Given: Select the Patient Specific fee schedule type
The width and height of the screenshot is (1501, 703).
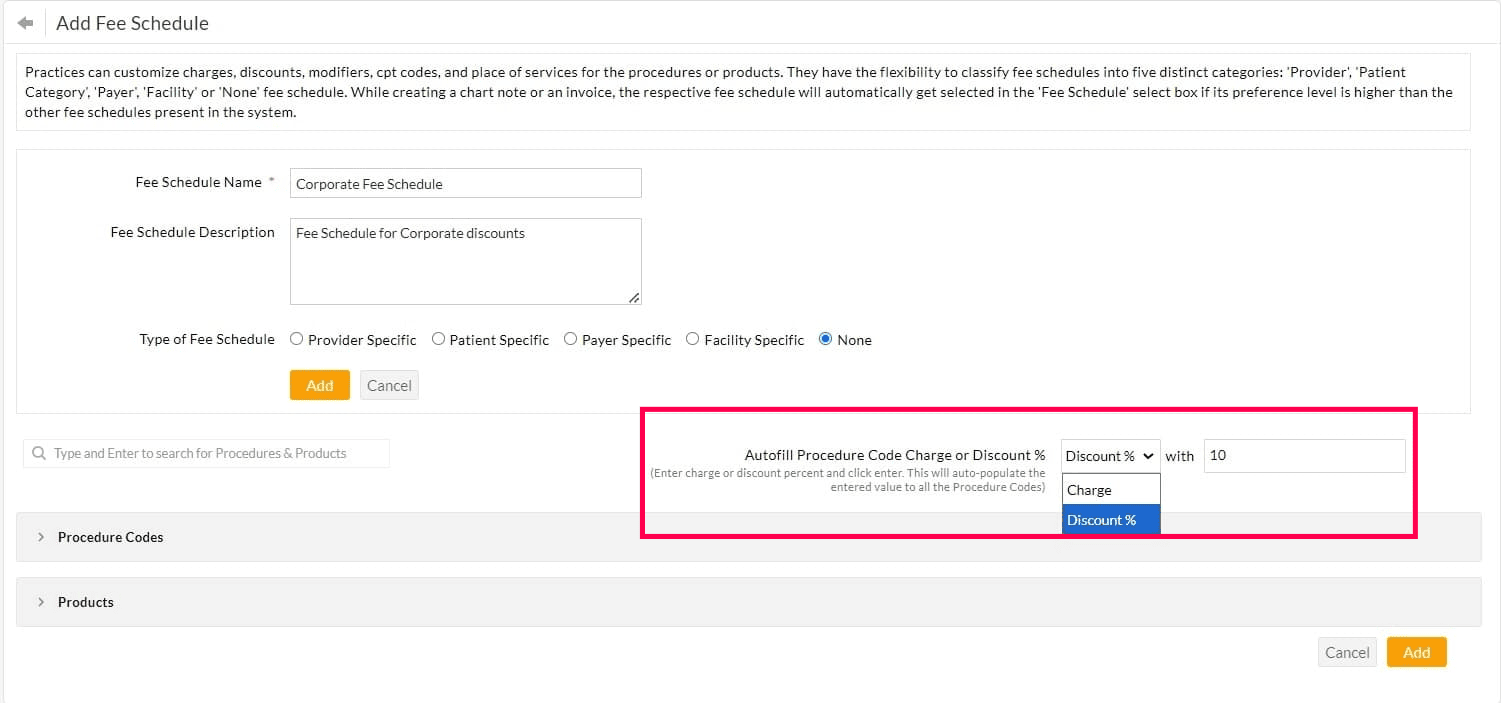Looking at the screenshot, I should pyautogui.click(x=438, y=338).
